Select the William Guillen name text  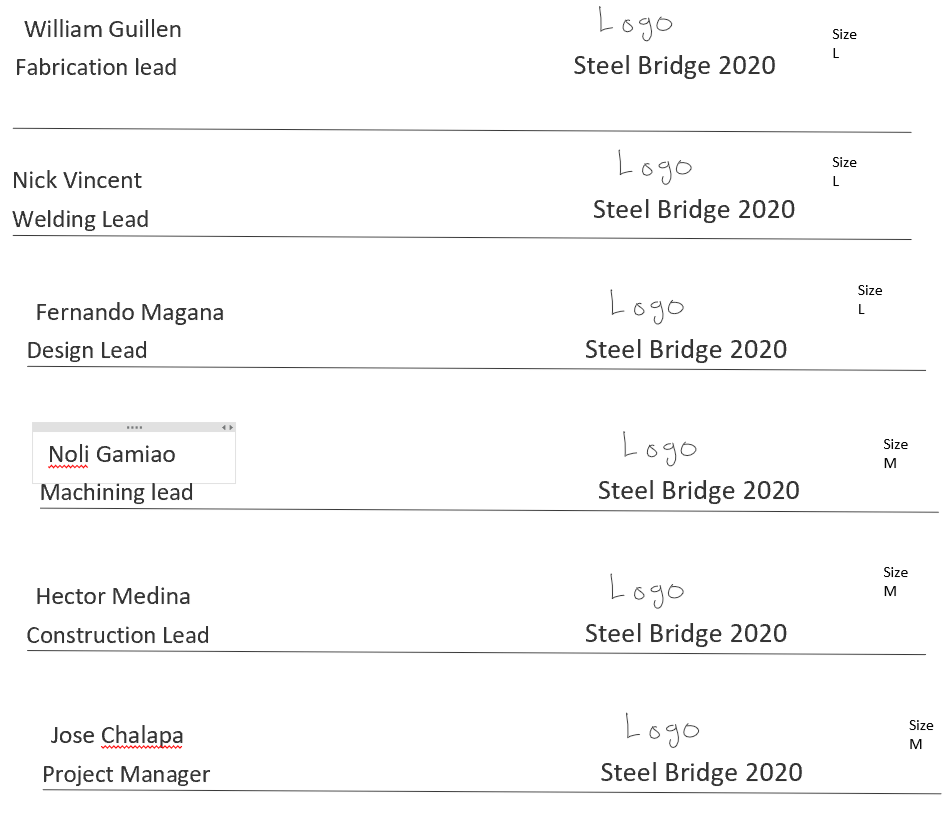(x=103, y=29)
